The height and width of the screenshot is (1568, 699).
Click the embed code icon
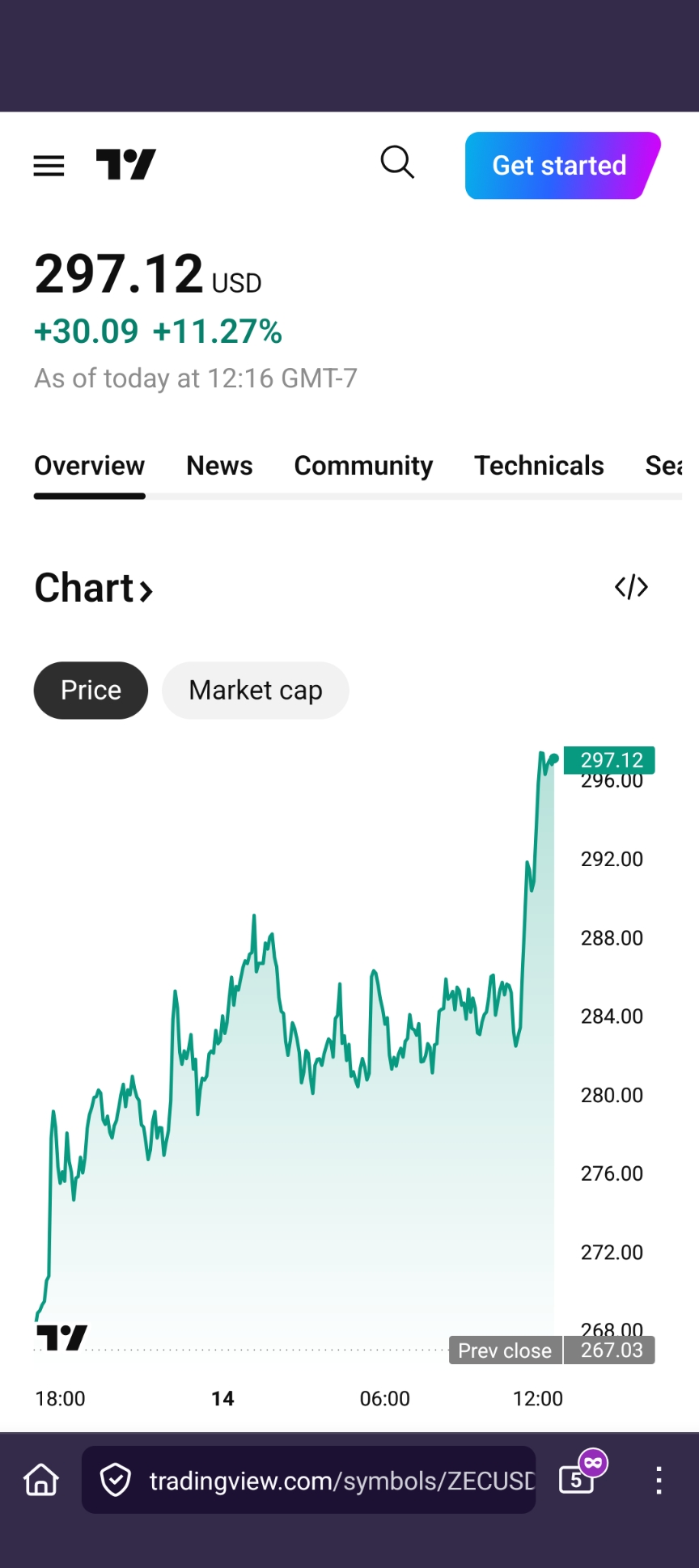coord(631,587)
